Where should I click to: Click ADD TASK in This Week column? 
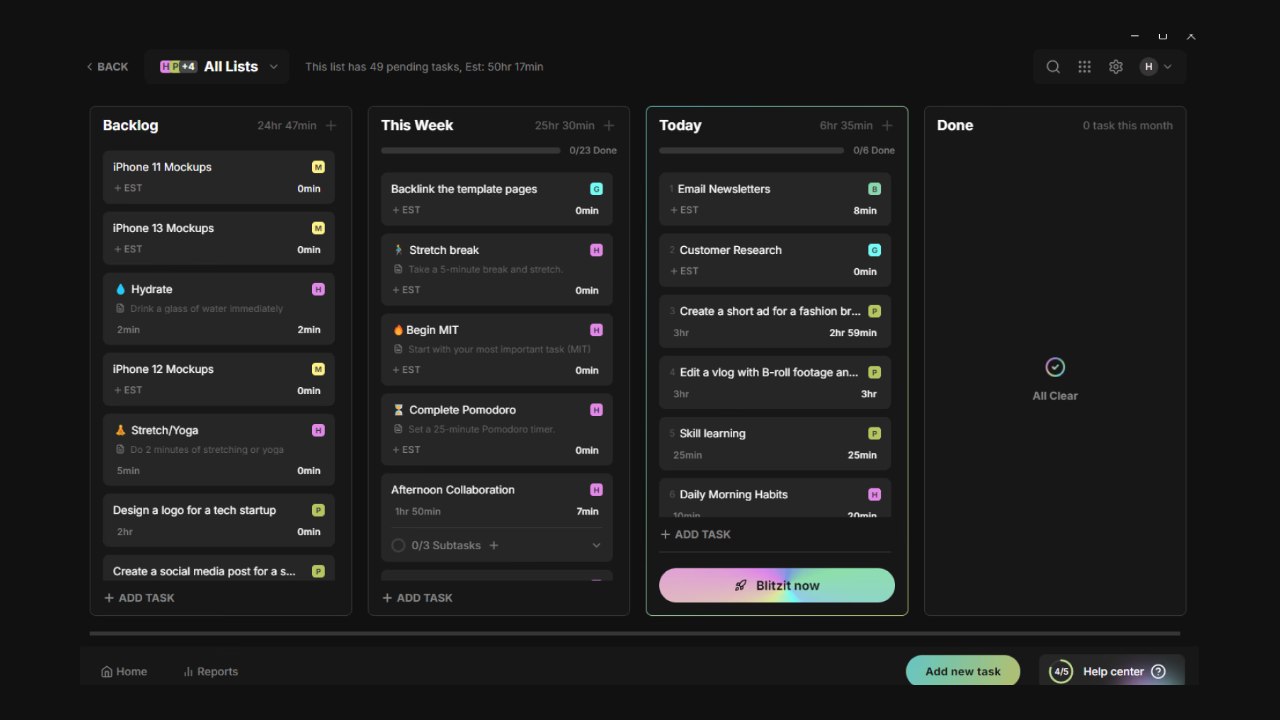coord(417,598)
